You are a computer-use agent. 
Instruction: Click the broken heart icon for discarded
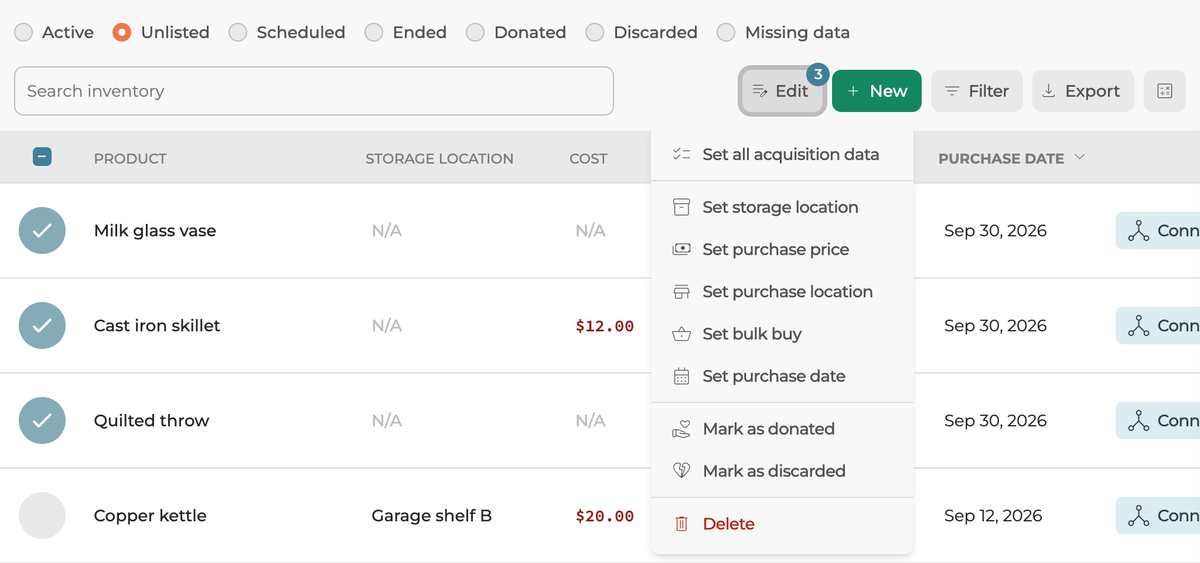(682, 471)
